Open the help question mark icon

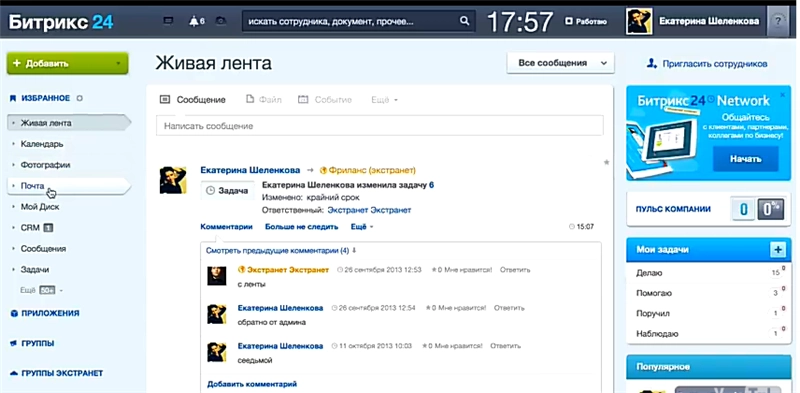[778, 21]
